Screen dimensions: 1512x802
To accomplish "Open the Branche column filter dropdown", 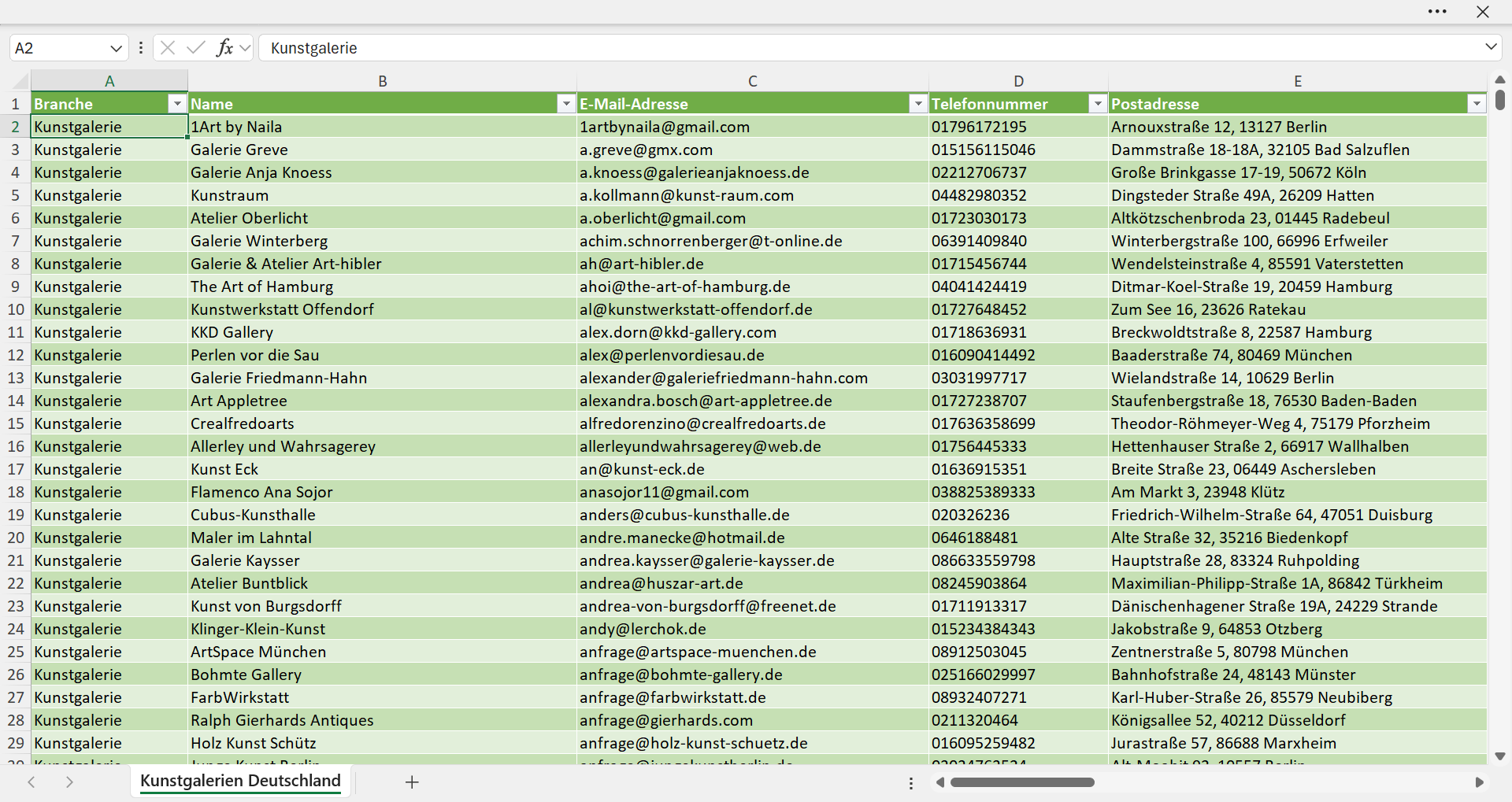I will [177, 104].
